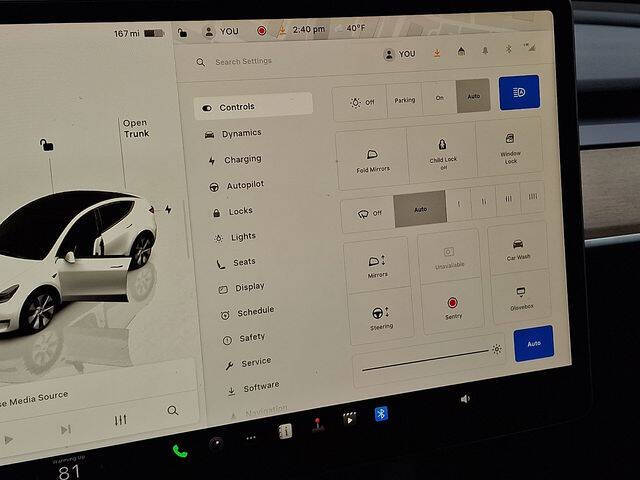Tap the unlock padlock icon above the car
Viewport: 640px width, 480px height.
click(x=46, y=144)
